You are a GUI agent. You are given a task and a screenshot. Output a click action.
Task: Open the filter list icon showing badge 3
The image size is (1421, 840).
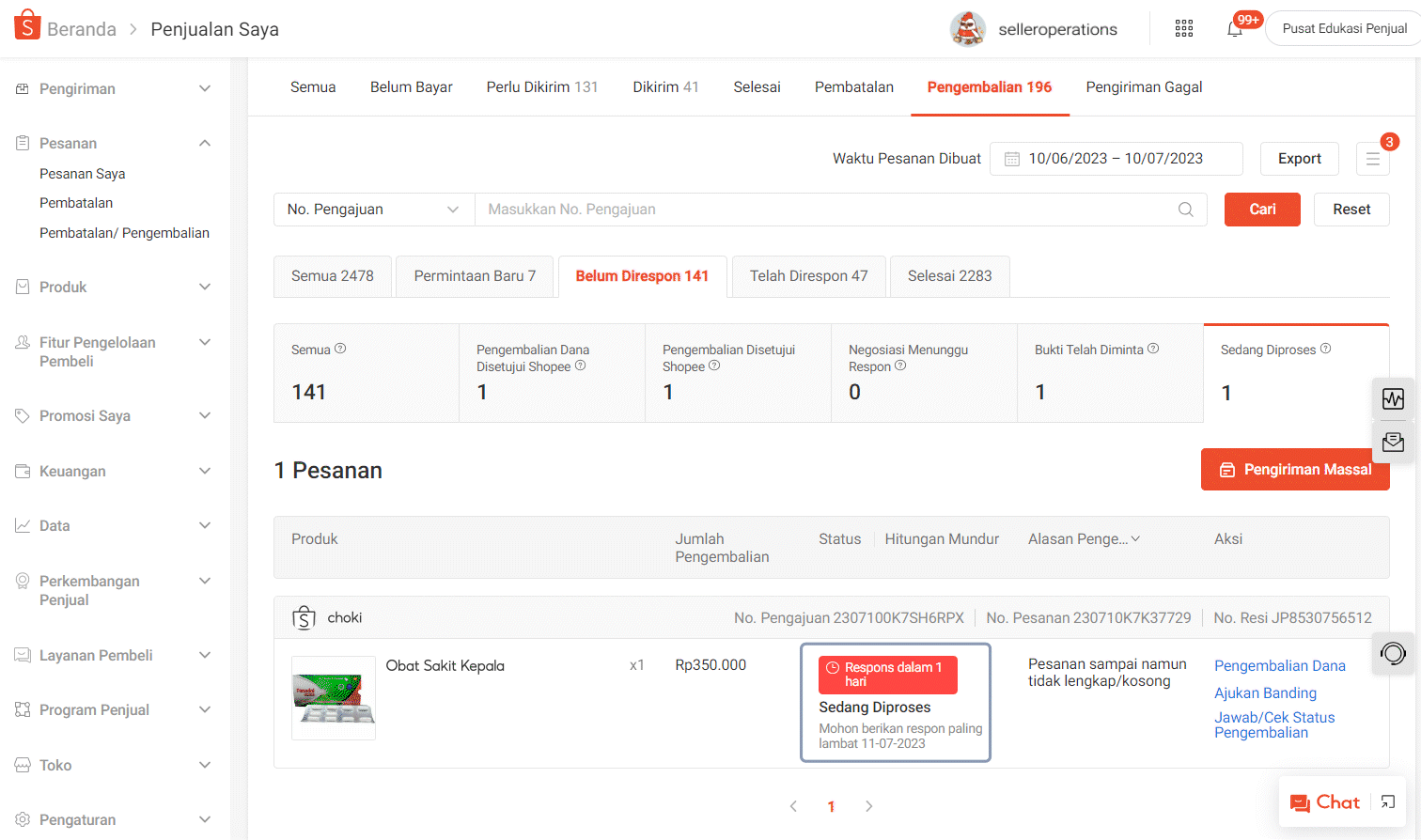(1373, 158)
